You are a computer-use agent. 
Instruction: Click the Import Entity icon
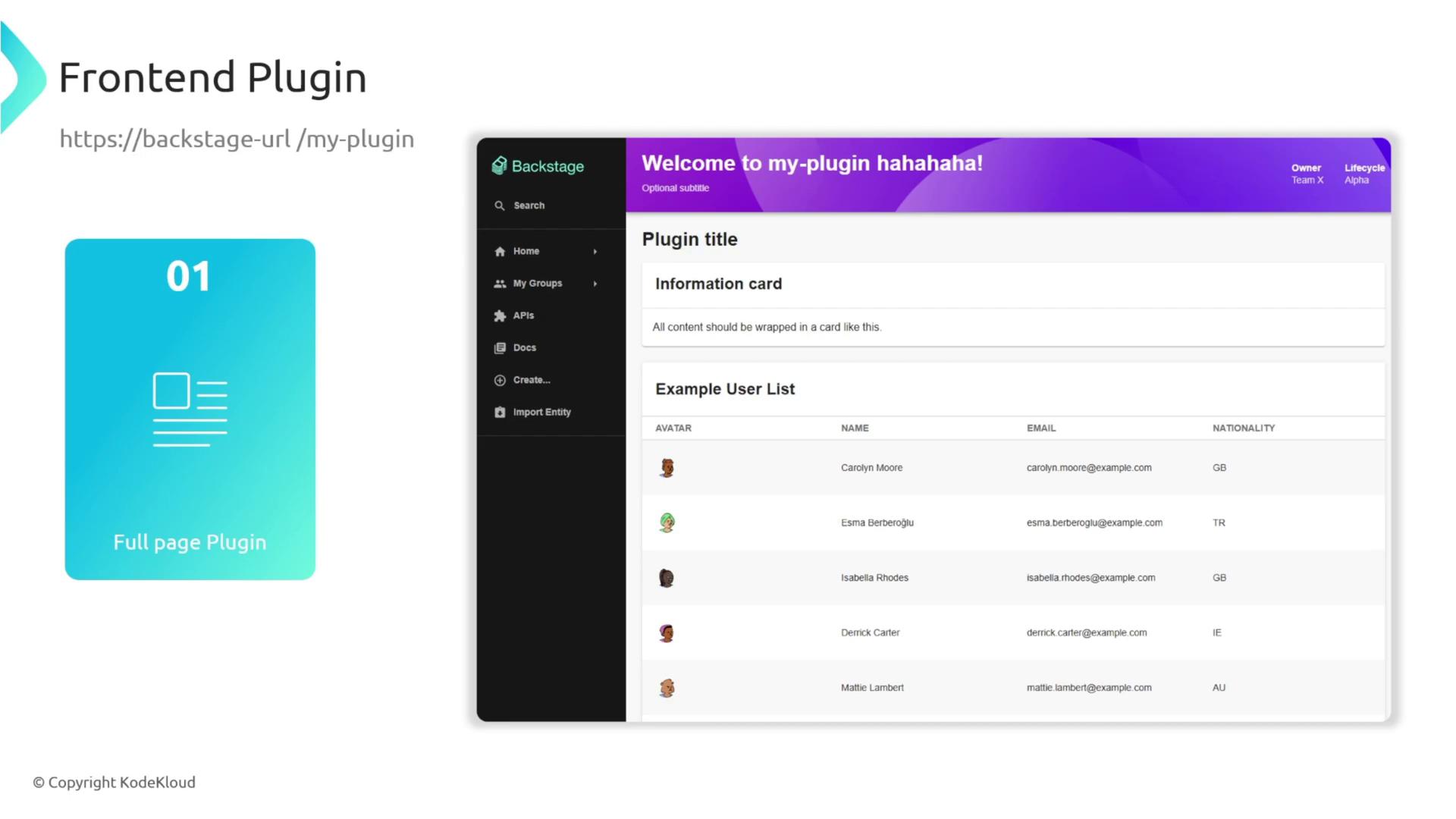click(500, 413)
